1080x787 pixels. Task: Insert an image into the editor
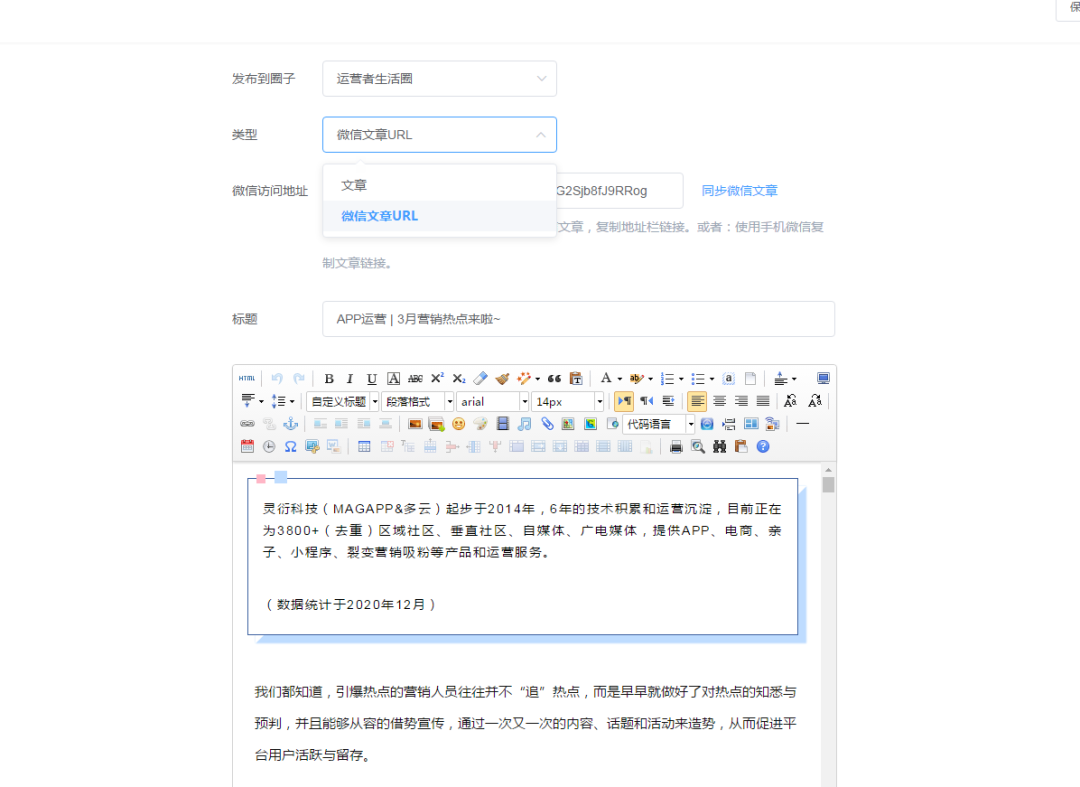point(414,423)
